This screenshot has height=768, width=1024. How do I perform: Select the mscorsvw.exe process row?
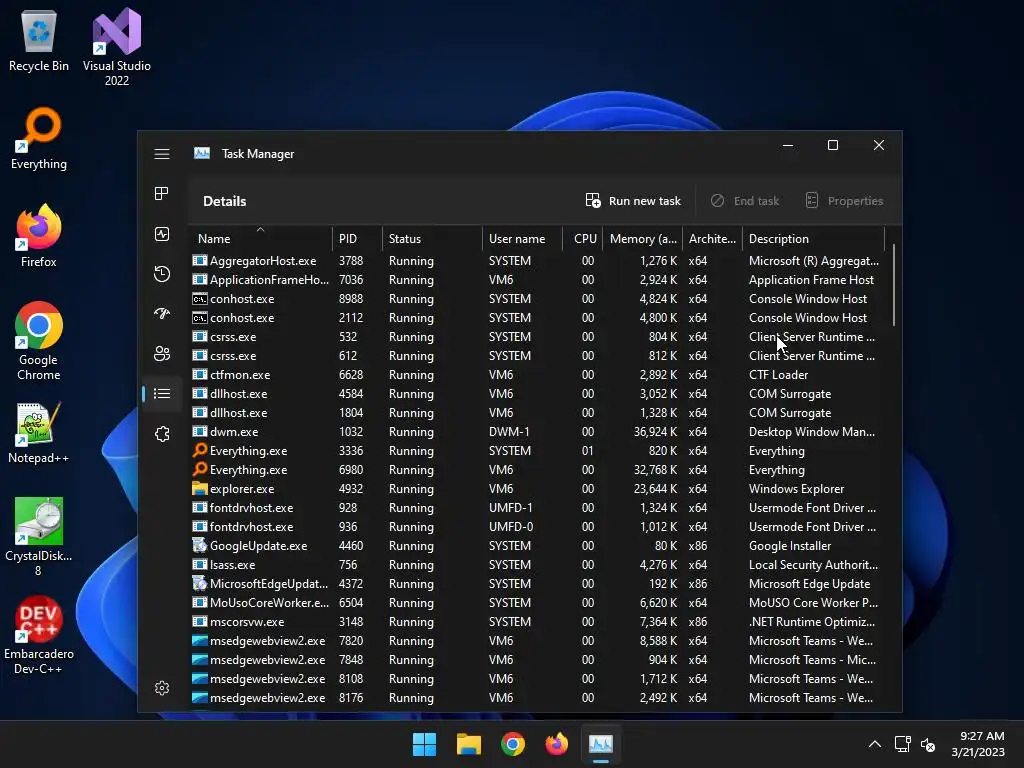coord(539,621)
